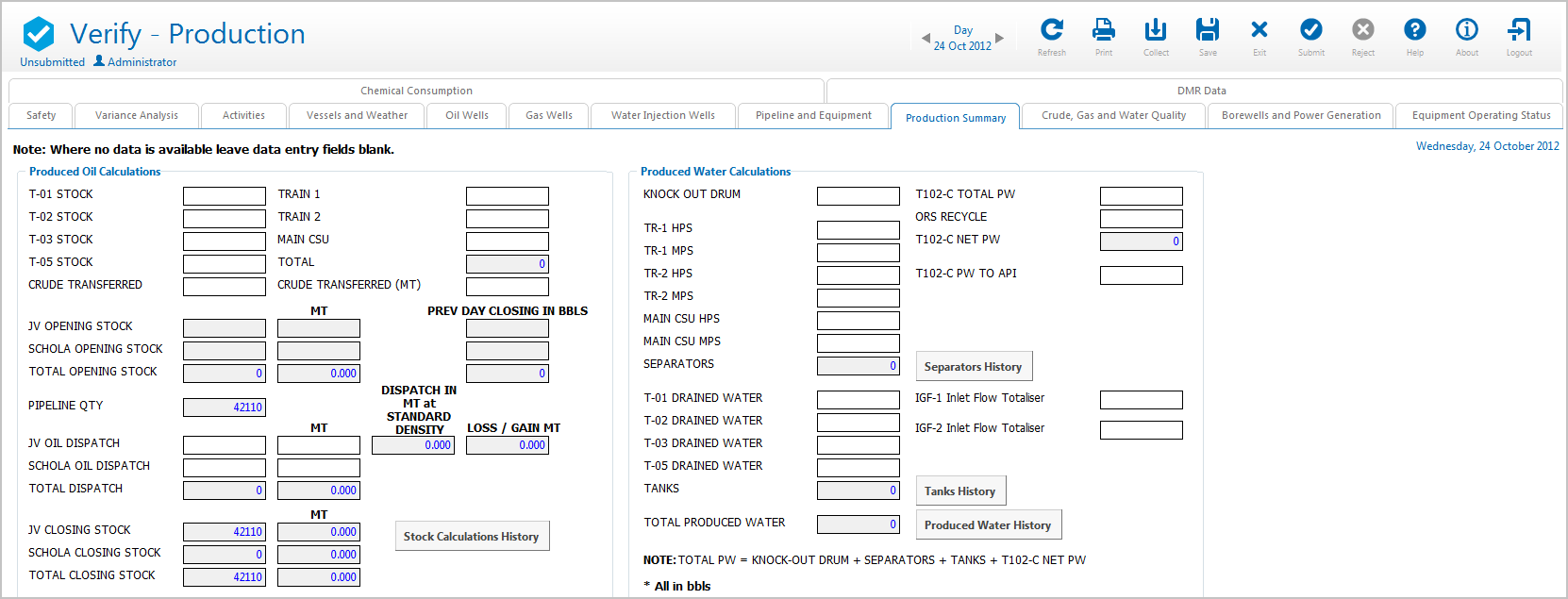Viewport: 1568px width, 599px height.
Task: Click the Refresh icon in toolbar
Action: coord(1052,31)
